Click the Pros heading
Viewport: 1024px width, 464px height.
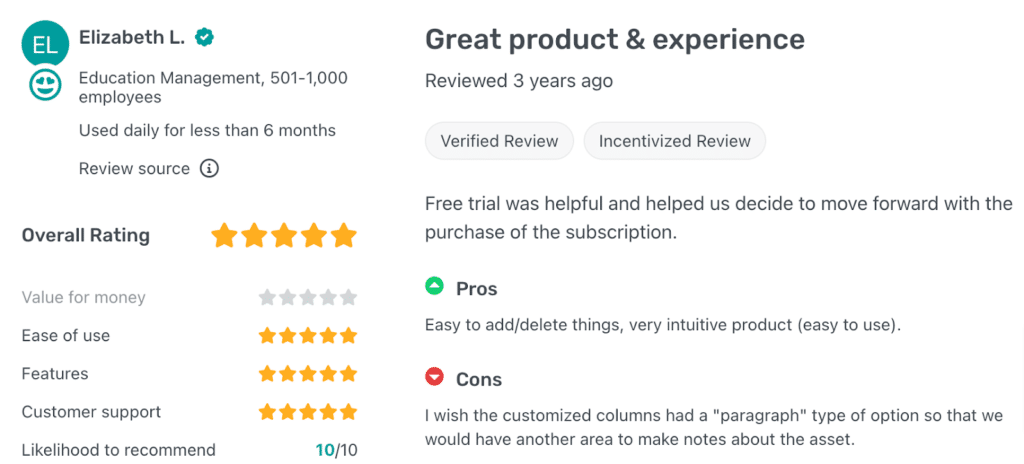point(477,289)
